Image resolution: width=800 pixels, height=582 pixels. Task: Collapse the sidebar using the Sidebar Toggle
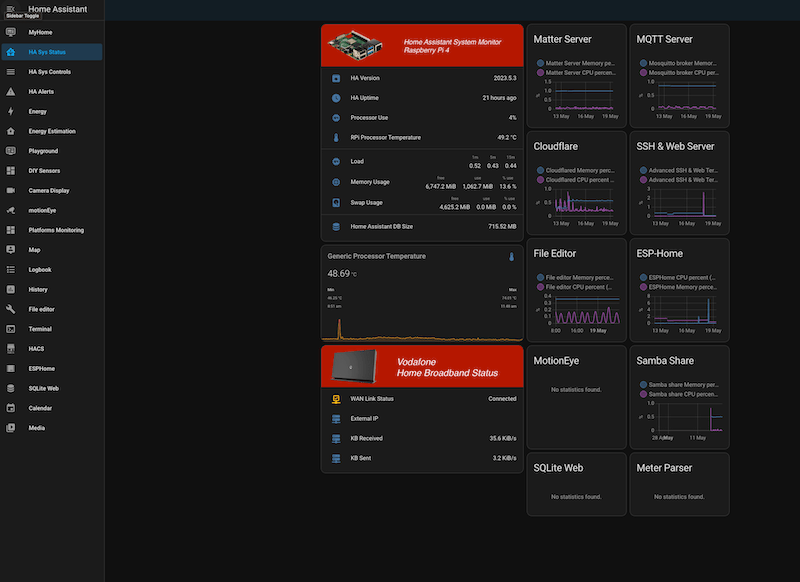coord(10,9)
